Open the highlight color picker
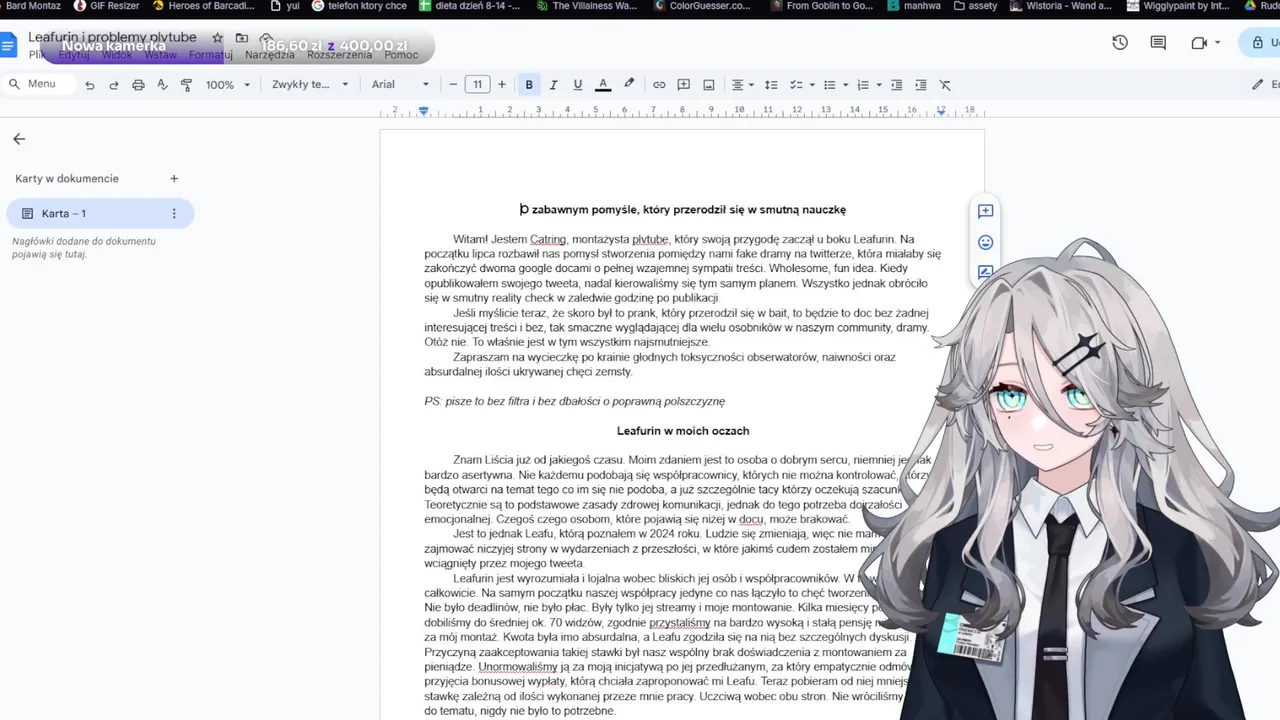1280x720 pixels. click(x=629, y=85)
